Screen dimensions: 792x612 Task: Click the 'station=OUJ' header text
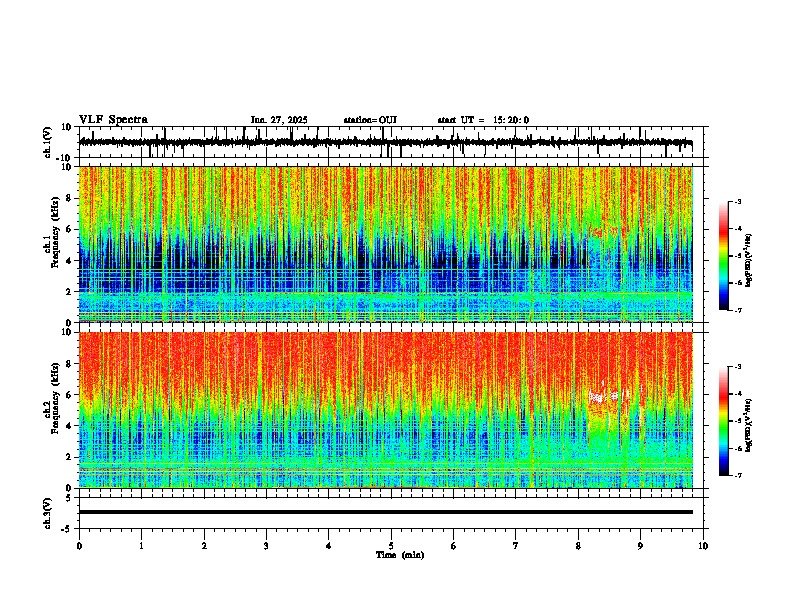click(370, 120)
